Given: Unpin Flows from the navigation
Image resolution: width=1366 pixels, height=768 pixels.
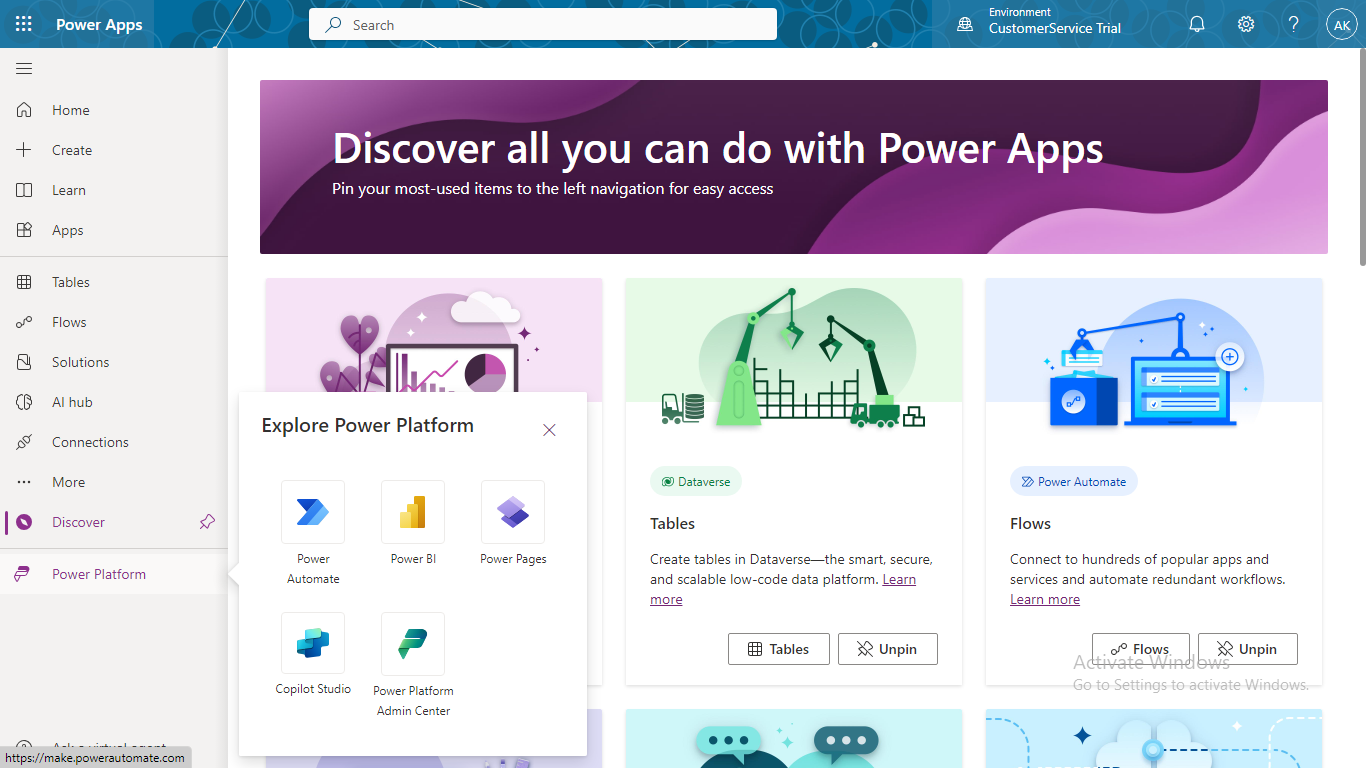Looking at the screenshot, I should click(x=1247, y=649).
